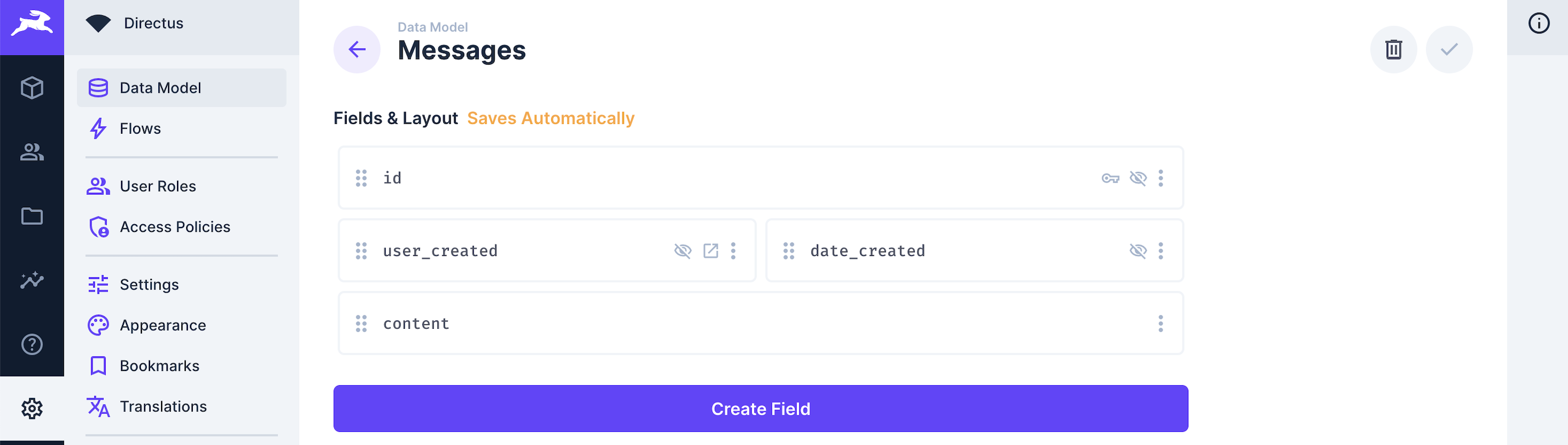Open Access Policies from the sidebar
The width and height of the screenshot is (1568, 445).
[175, 226]
